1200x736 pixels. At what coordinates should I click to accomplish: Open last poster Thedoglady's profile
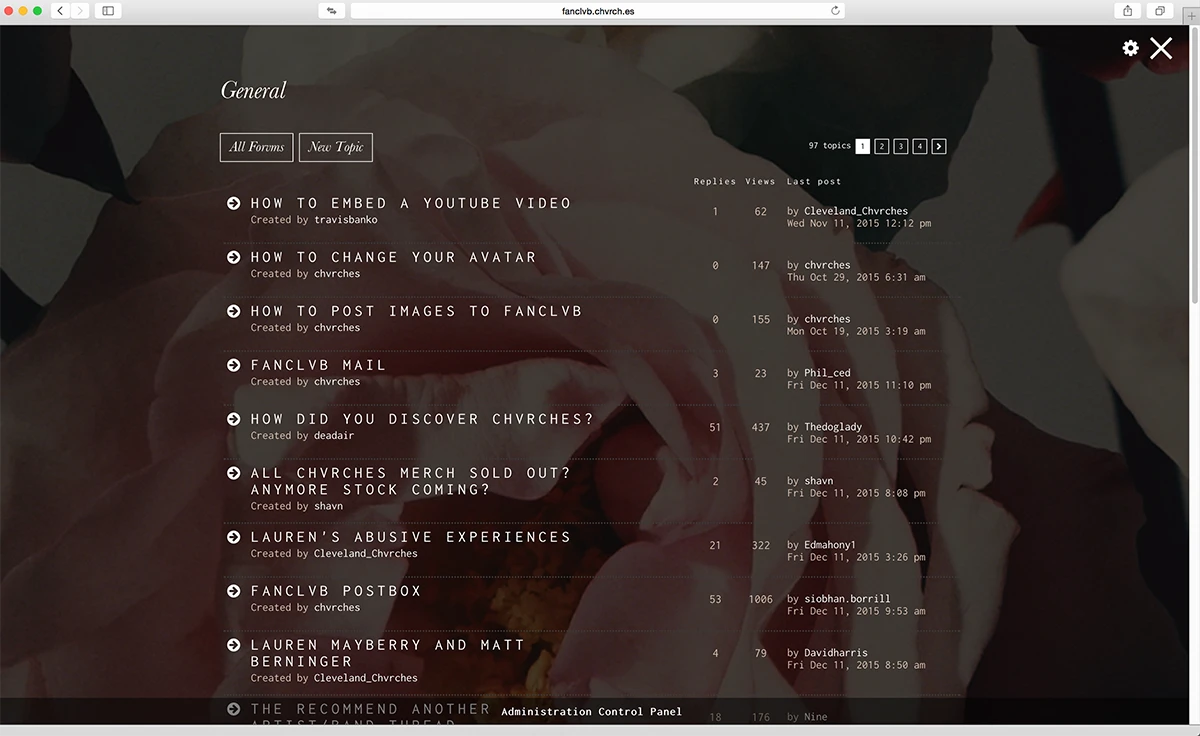833,427
